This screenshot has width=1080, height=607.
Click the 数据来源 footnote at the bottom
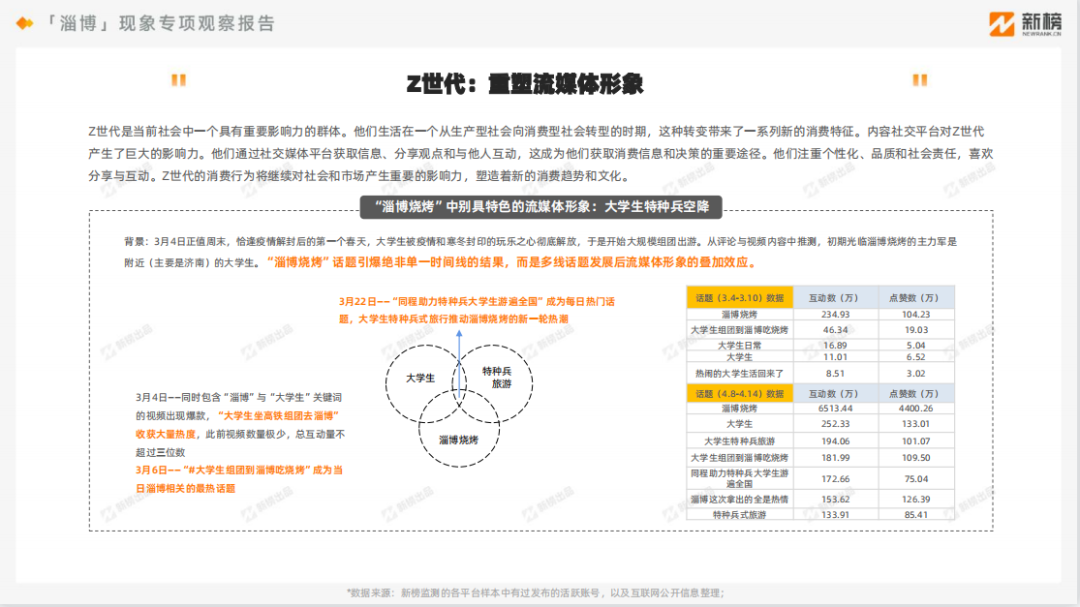coord(535,593)
